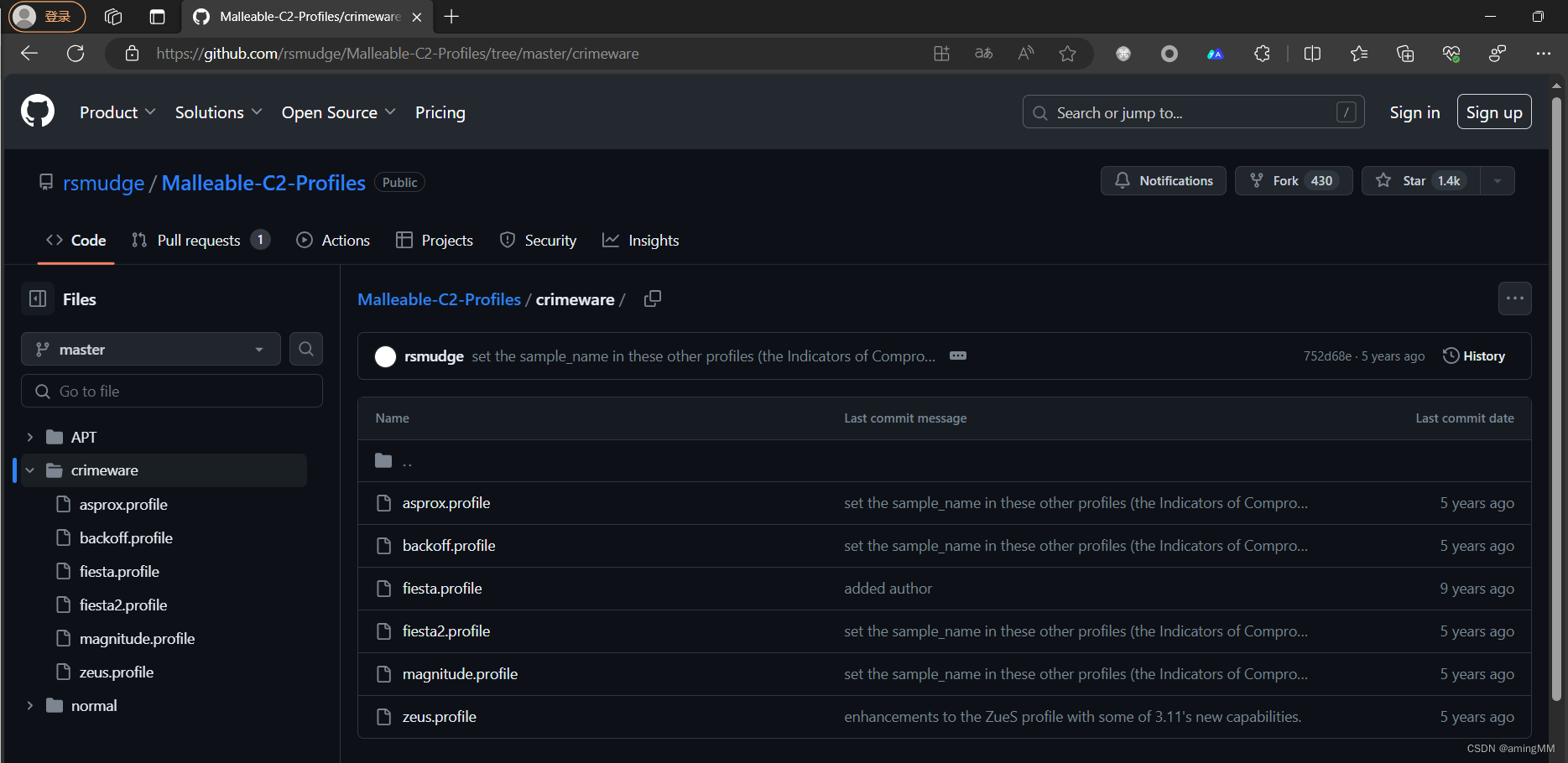This screenshot has height=763, width=1568.
Task: Open magnitude.profile in the file table
Action: click(460, 674)
